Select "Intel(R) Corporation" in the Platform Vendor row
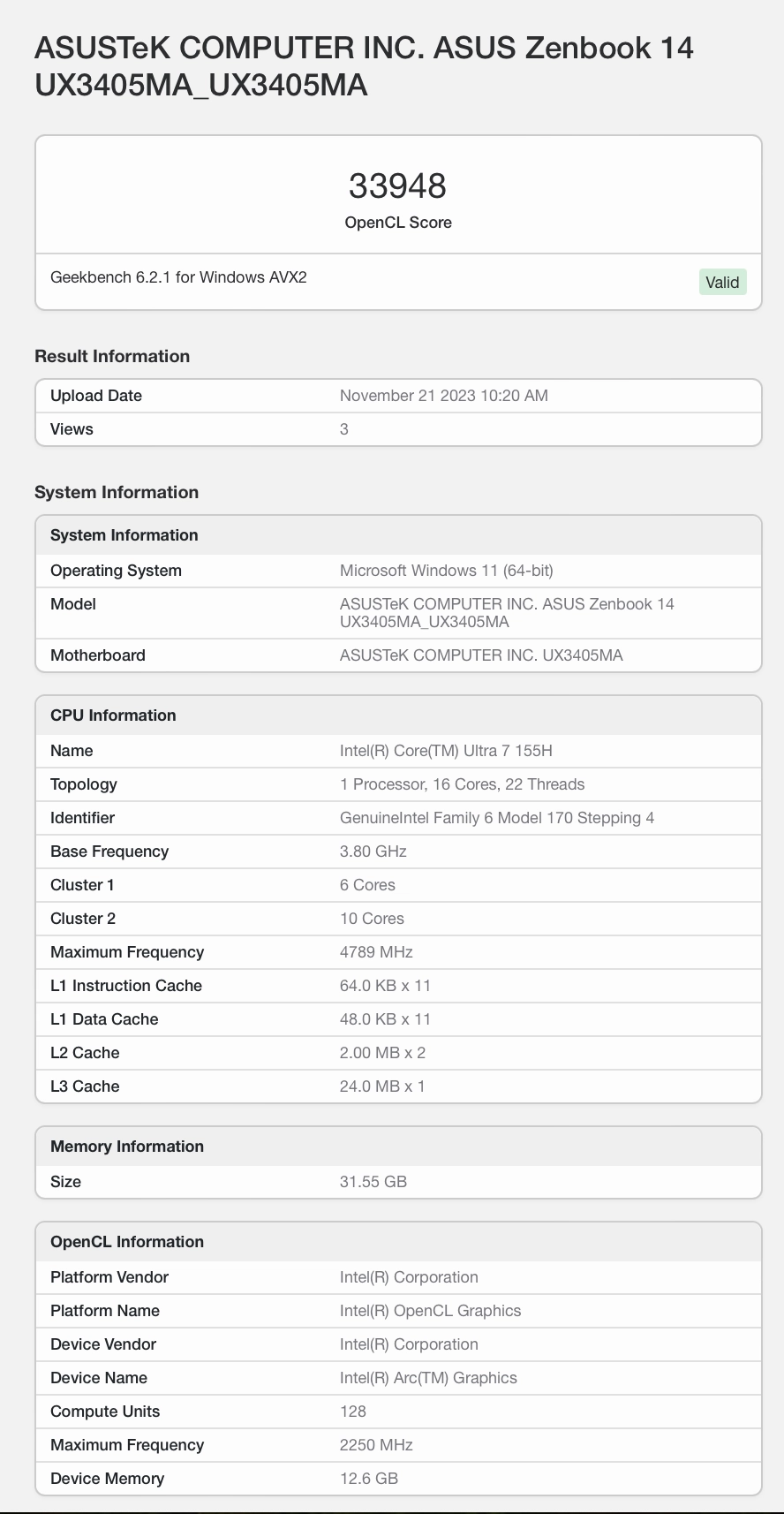784x1514 pixels. 409,1277
